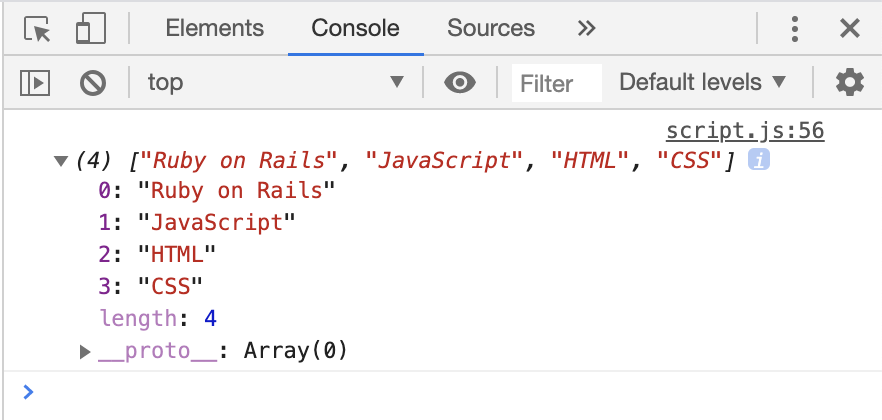Toggle the live expression eye icon
The image size is (882, 420).
[x=459, y=82]
